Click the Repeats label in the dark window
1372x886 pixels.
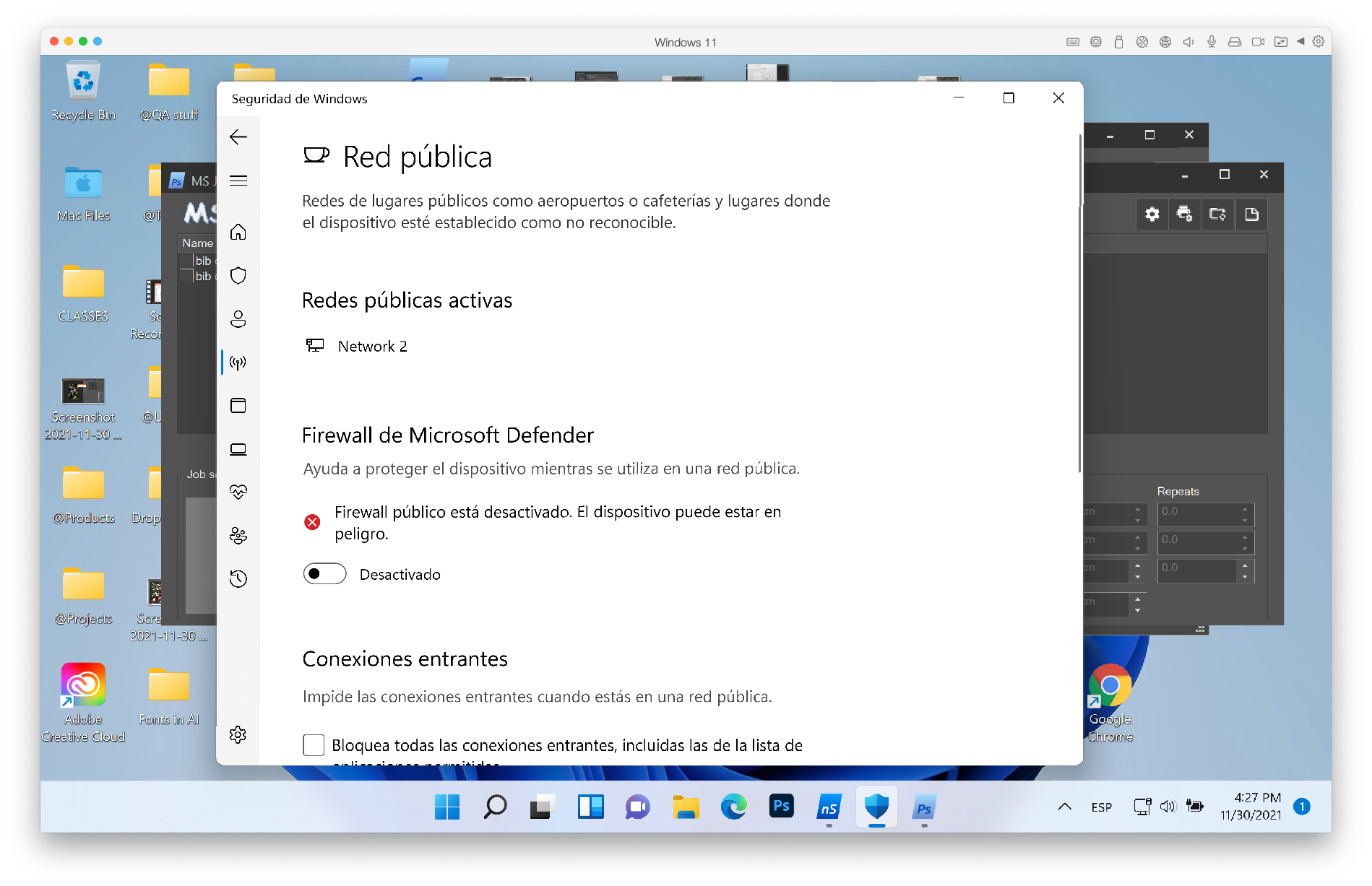[x=1178, y=491]
